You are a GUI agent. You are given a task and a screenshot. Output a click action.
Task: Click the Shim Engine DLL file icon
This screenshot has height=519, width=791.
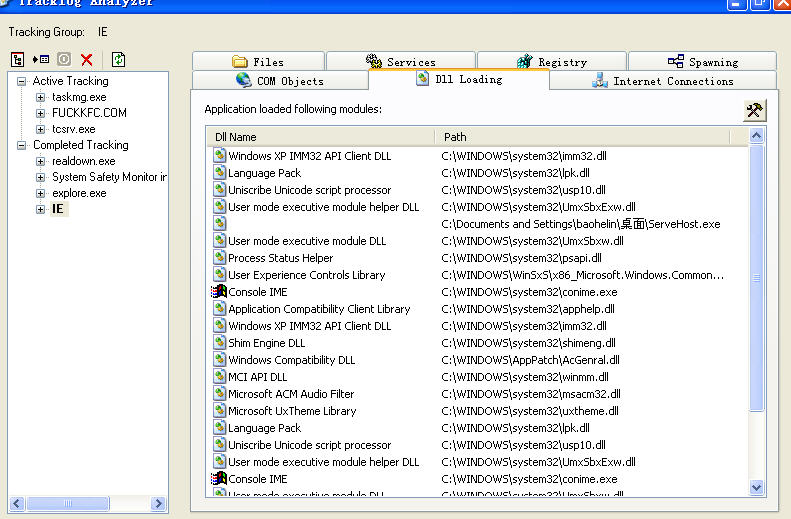(219, 343)
